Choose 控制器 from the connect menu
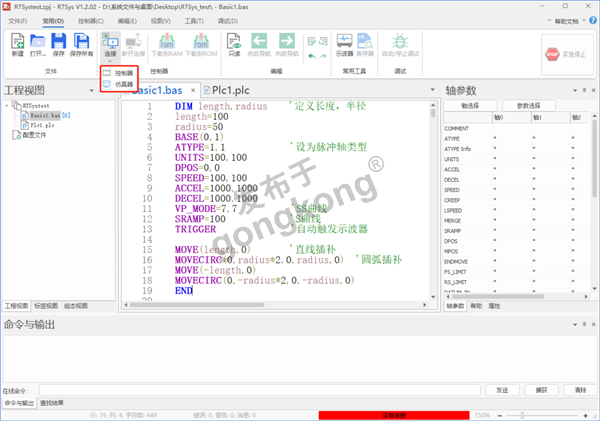 pyautogui.click(x=119, y=73)
